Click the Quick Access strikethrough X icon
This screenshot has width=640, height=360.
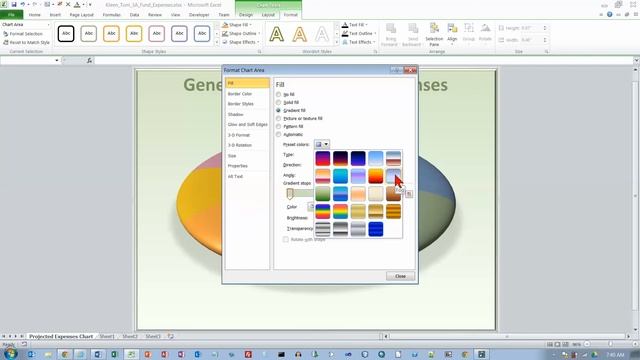pos(68,4)
